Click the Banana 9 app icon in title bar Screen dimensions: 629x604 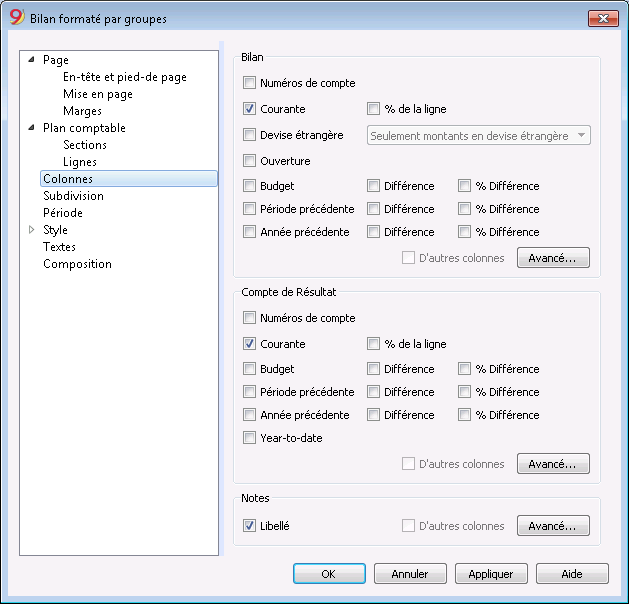pos(17,17)
